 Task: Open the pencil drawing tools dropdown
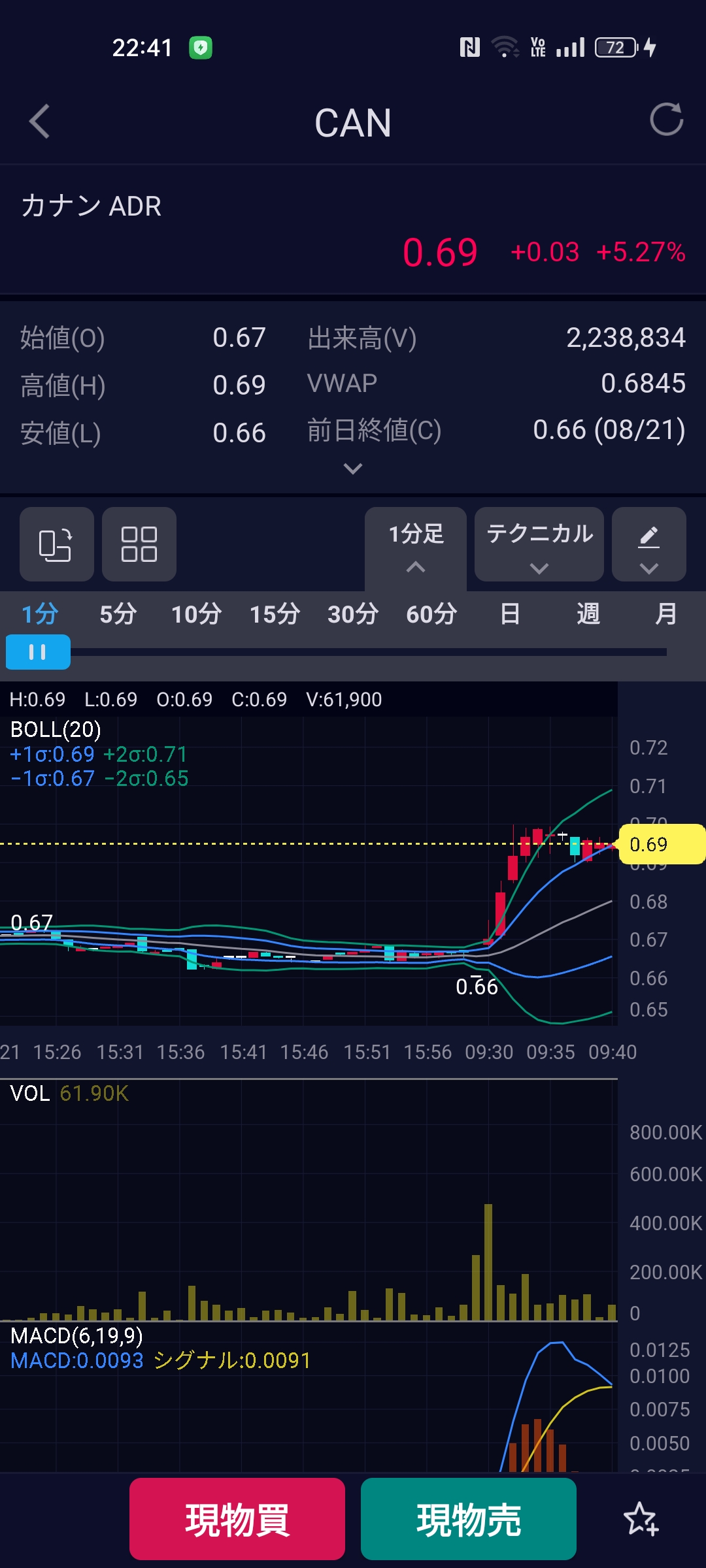point(648,544)
